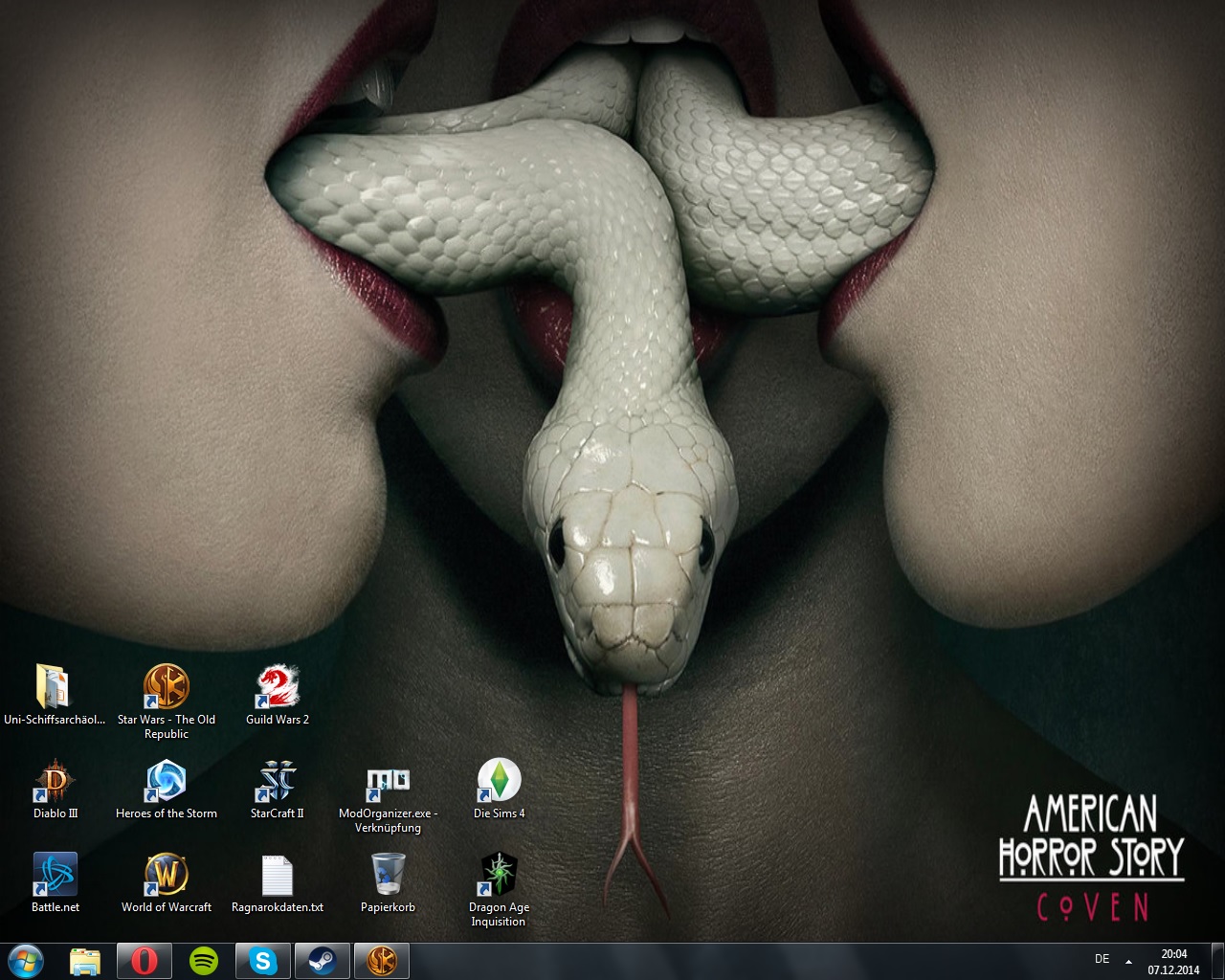Open Spotify from the taskbar
Image resolution: width=1225 pixels, height=980 pixels.
(203, 961)
